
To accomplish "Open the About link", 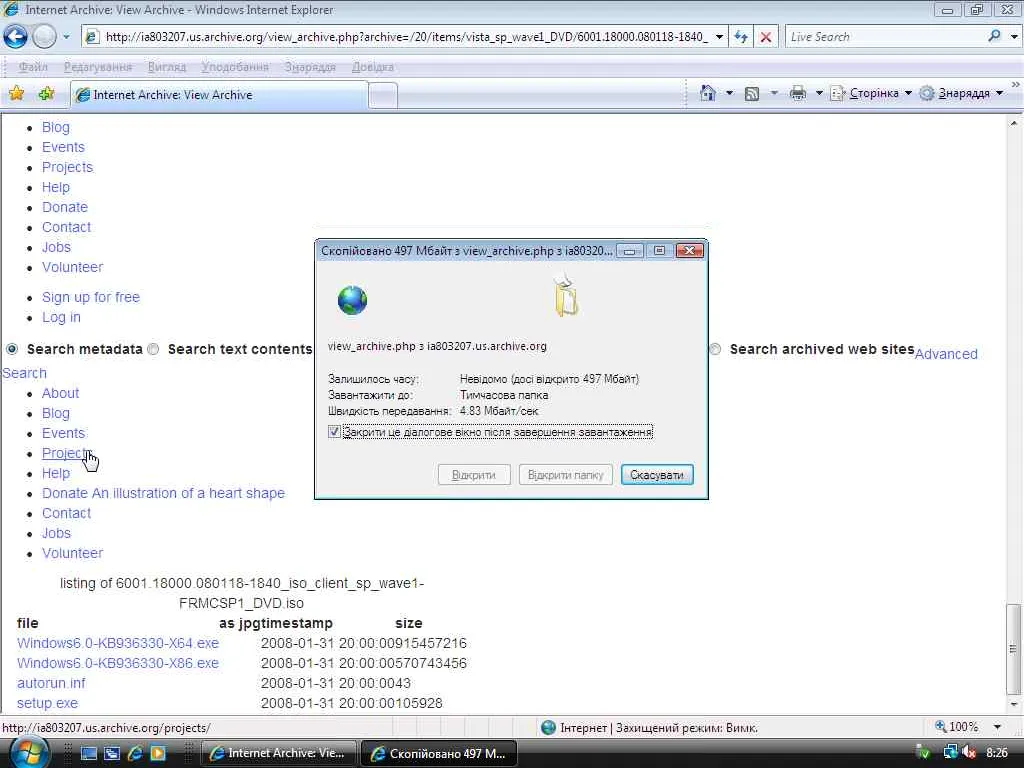I will [60, 393].
